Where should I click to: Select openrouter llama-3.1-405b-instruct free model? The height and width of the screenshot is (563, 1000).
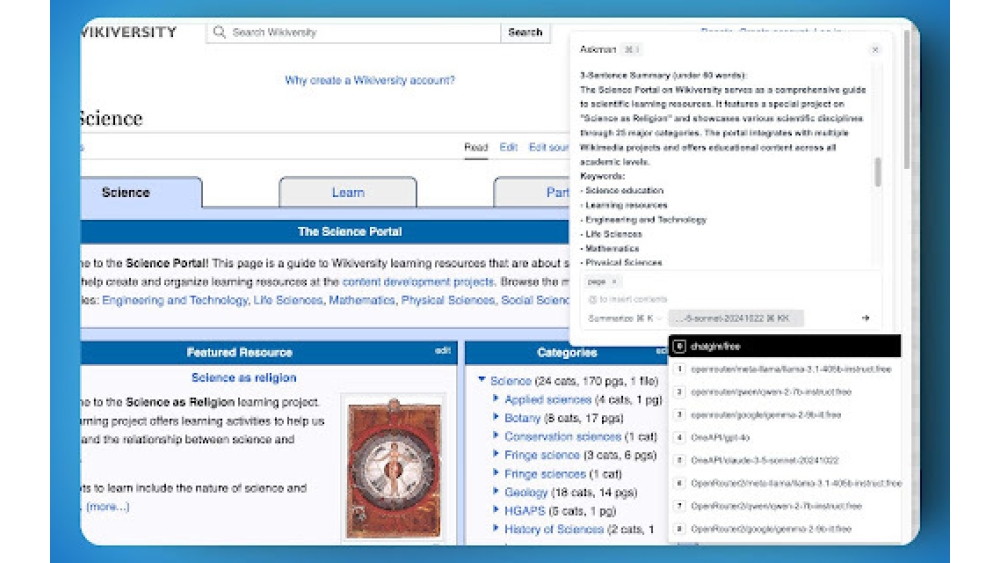click(x=785, y=369)
